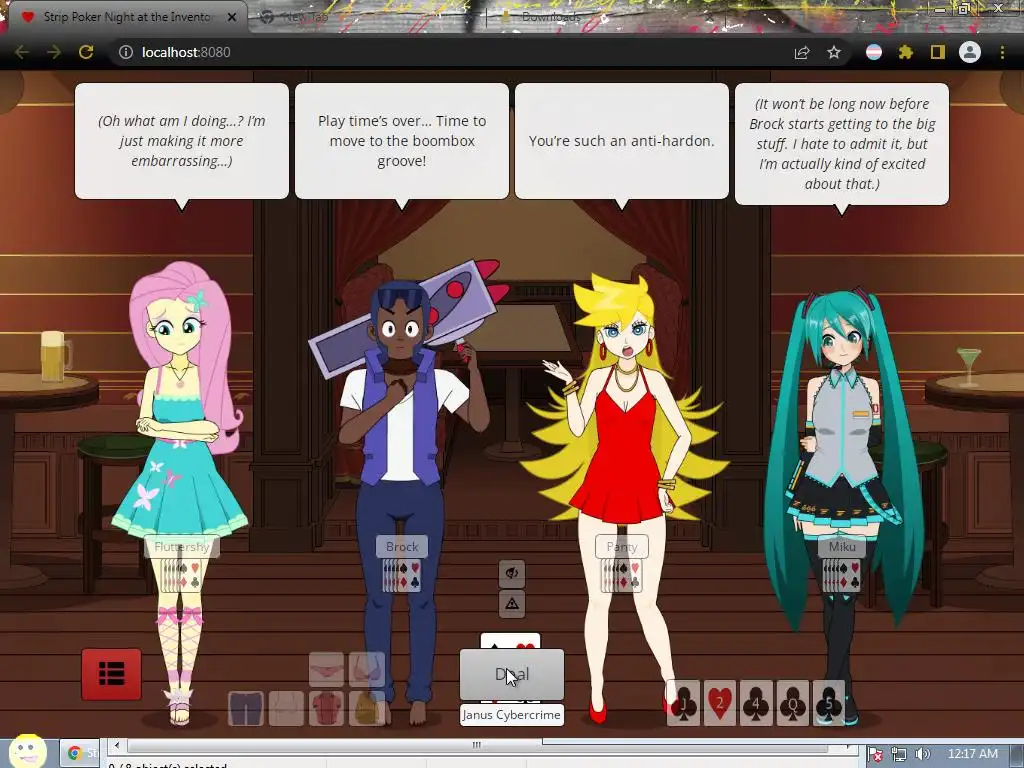The width and height of the screenshot is (1024, 768).
Task: Click Panty's 'anti-hardon' speech bubble
Action: click(x=622, y=140)
